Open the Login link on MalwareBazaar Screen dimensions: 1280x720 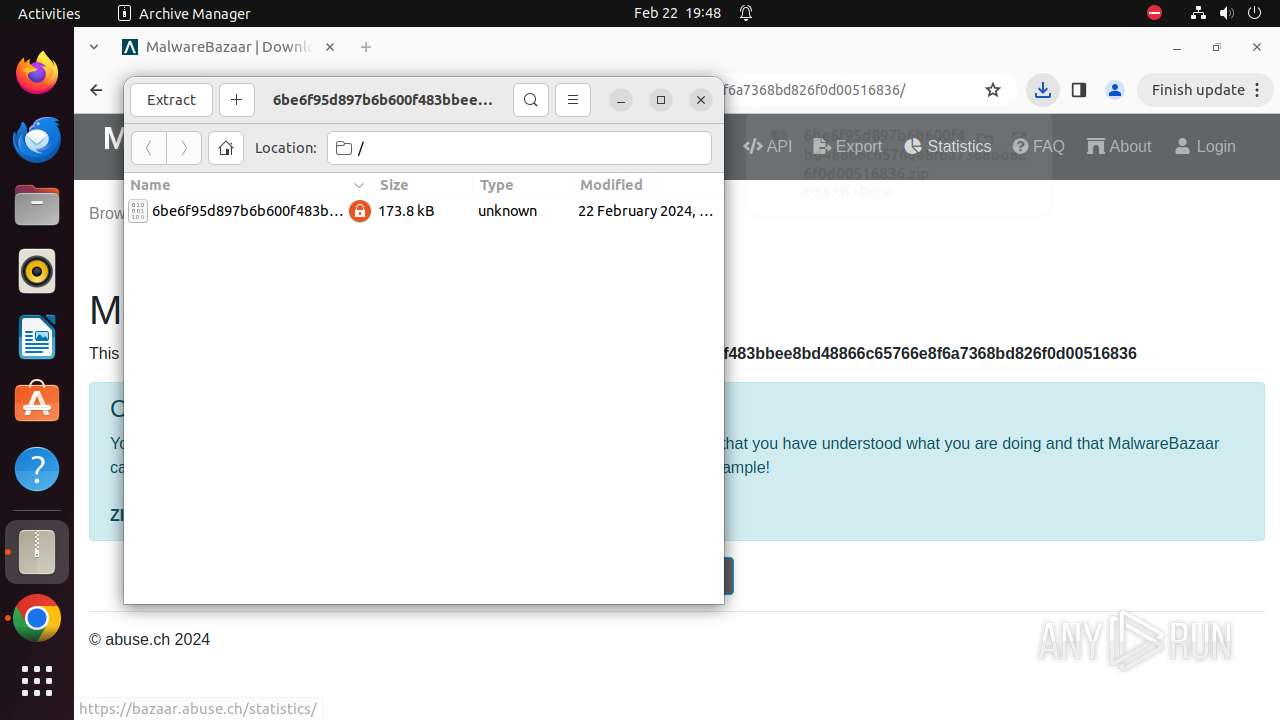pyautogui.click(x=1205, y=146)
